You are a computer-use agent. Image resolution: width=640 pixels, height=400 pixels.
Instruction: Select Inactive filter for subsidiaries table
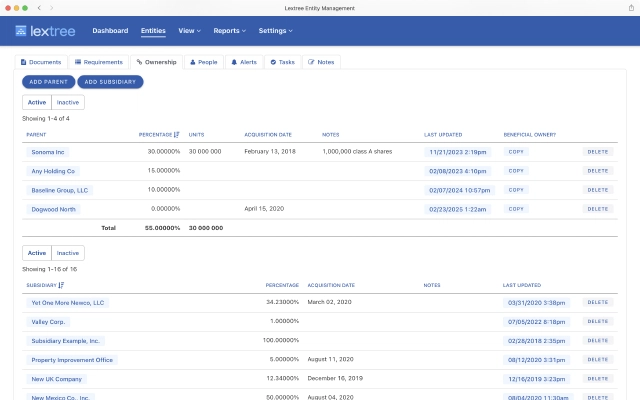point(68,253)
